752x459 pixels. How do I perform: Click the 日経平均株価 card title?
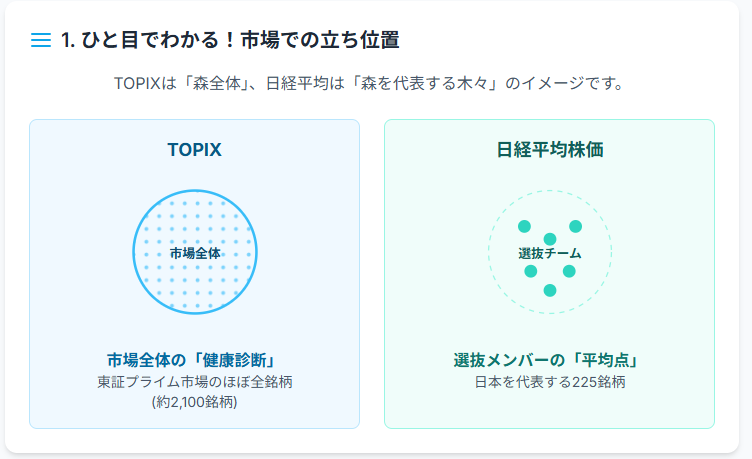coord(549,150)
